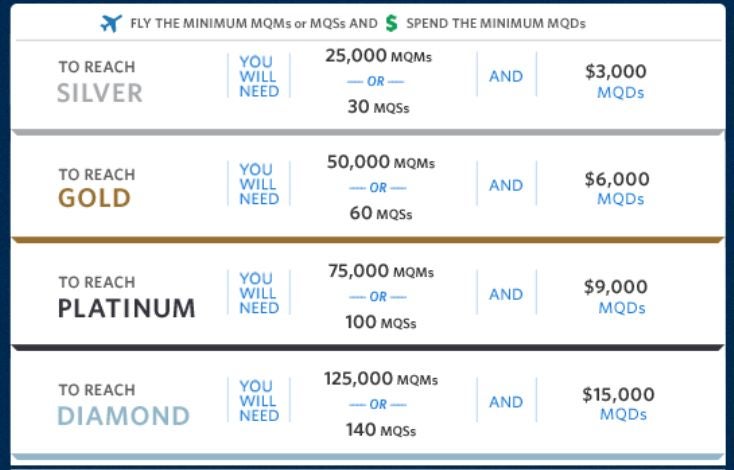This screenshot has width=734, height=470.
Task: Select the SILVER tier heading
Action: (x=100, y=93)
